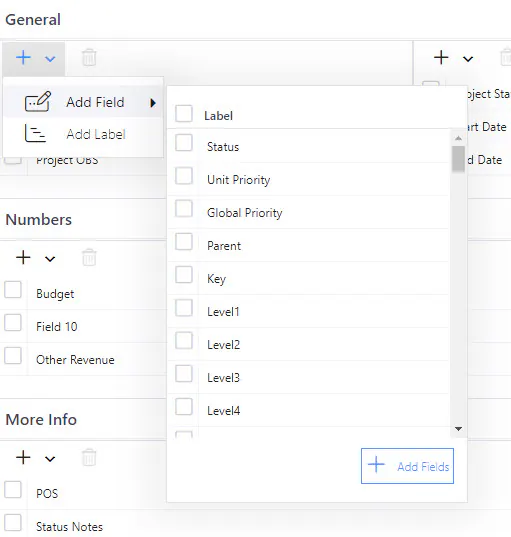Click the More Info section heading
This screenshot has height=537, width=511.
pyautogui.click(x=41, y=420)
